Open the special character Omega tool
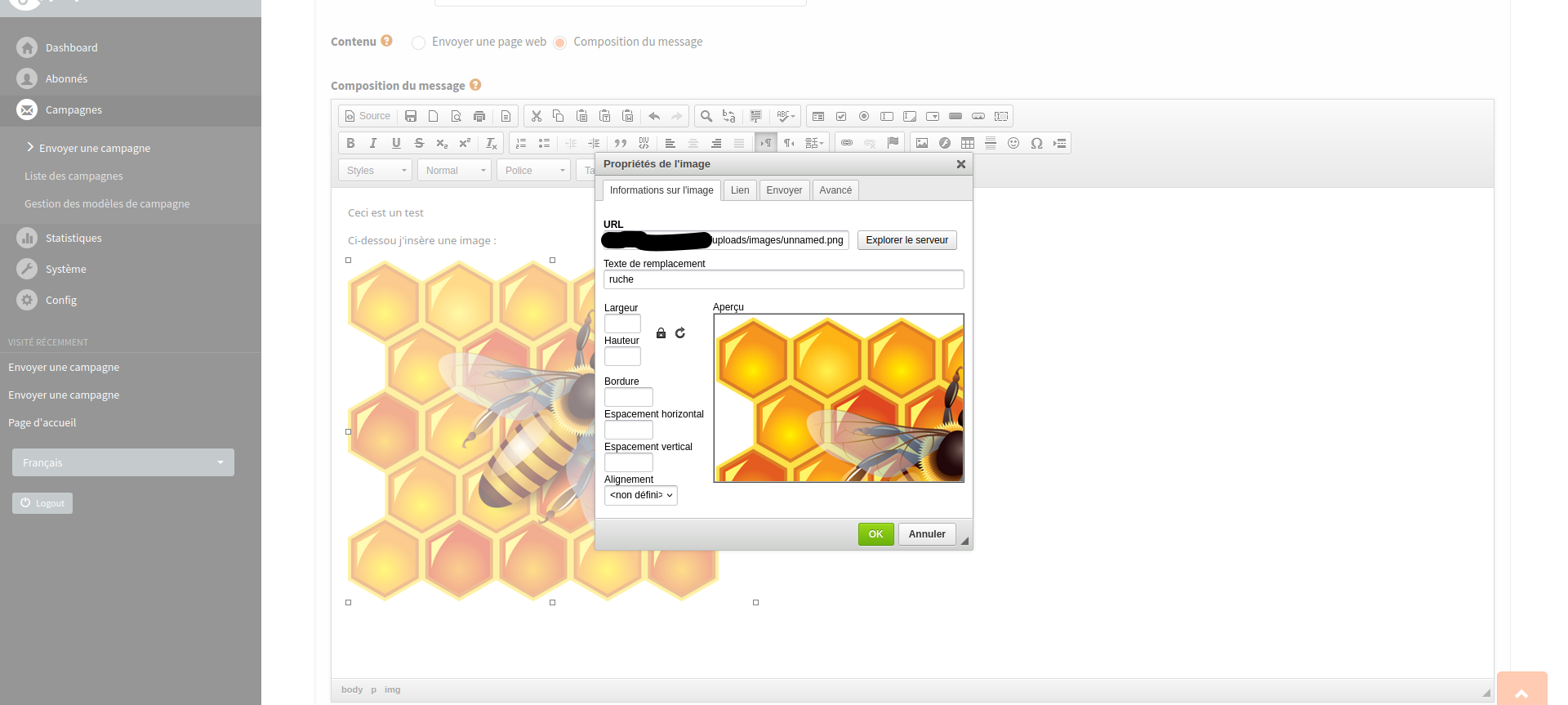 tap(1036, 143)
